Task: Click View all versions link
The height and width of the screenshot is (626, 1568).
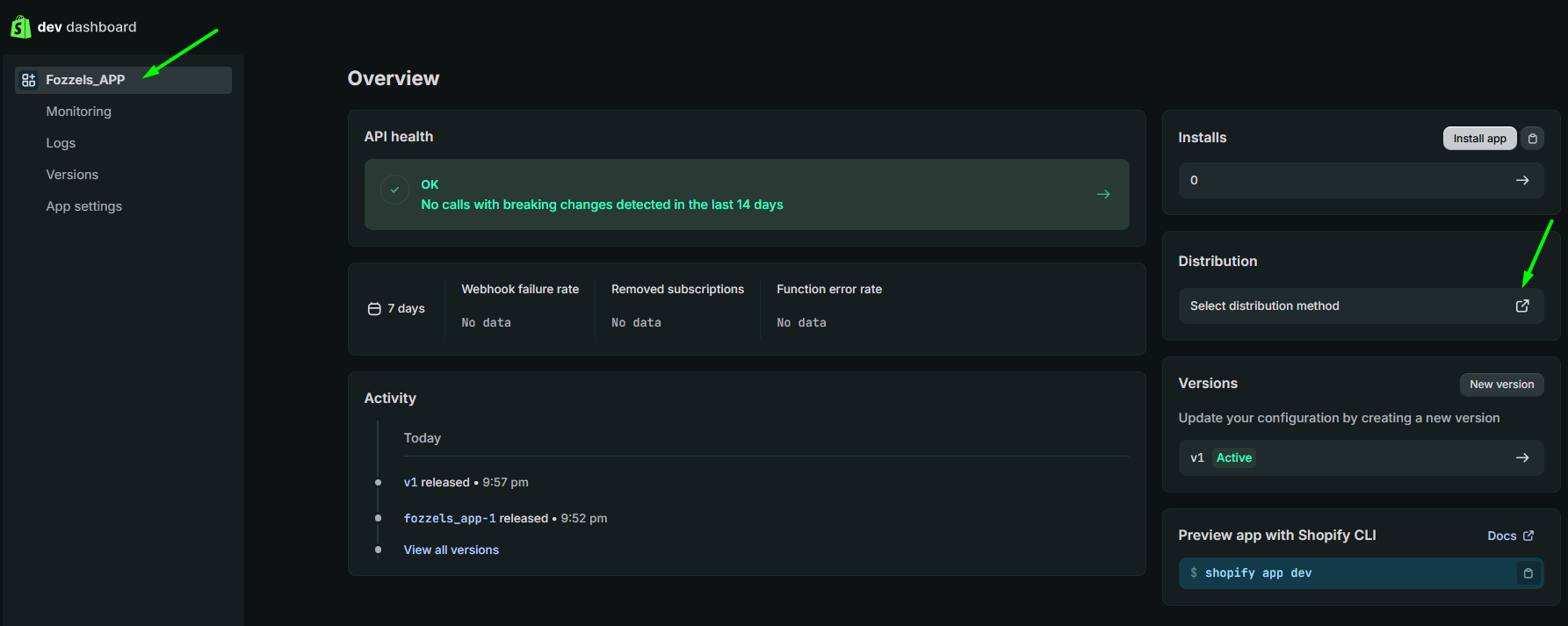Action: click(451, 550)
